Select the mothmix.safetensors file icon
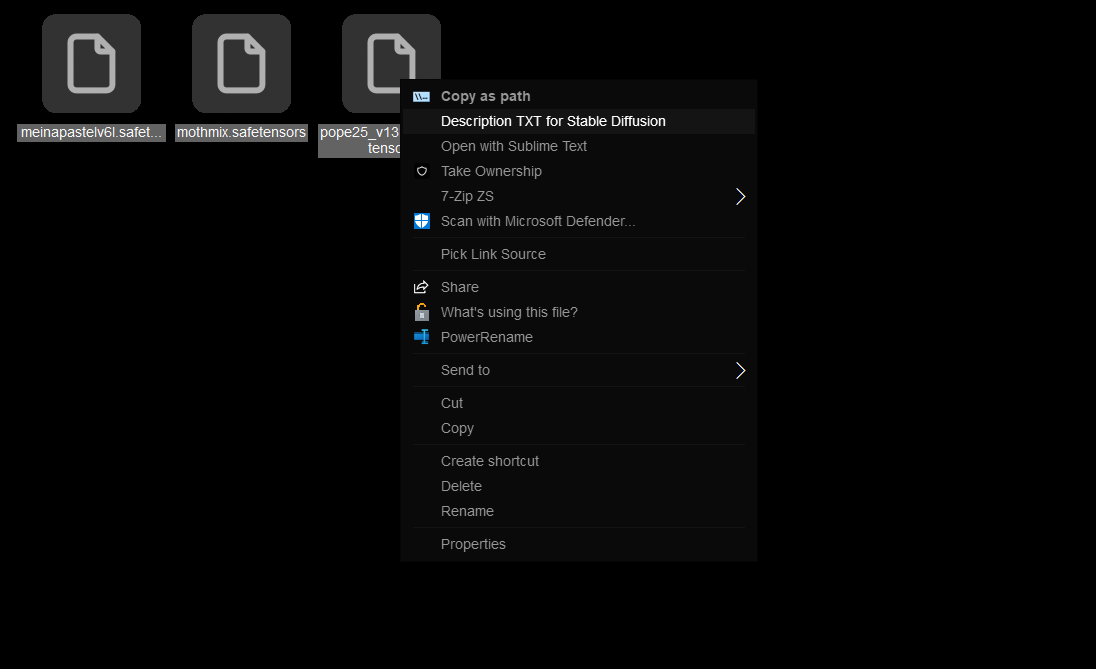Screen dimensions: 1096x669 click(x=241, y=64)
